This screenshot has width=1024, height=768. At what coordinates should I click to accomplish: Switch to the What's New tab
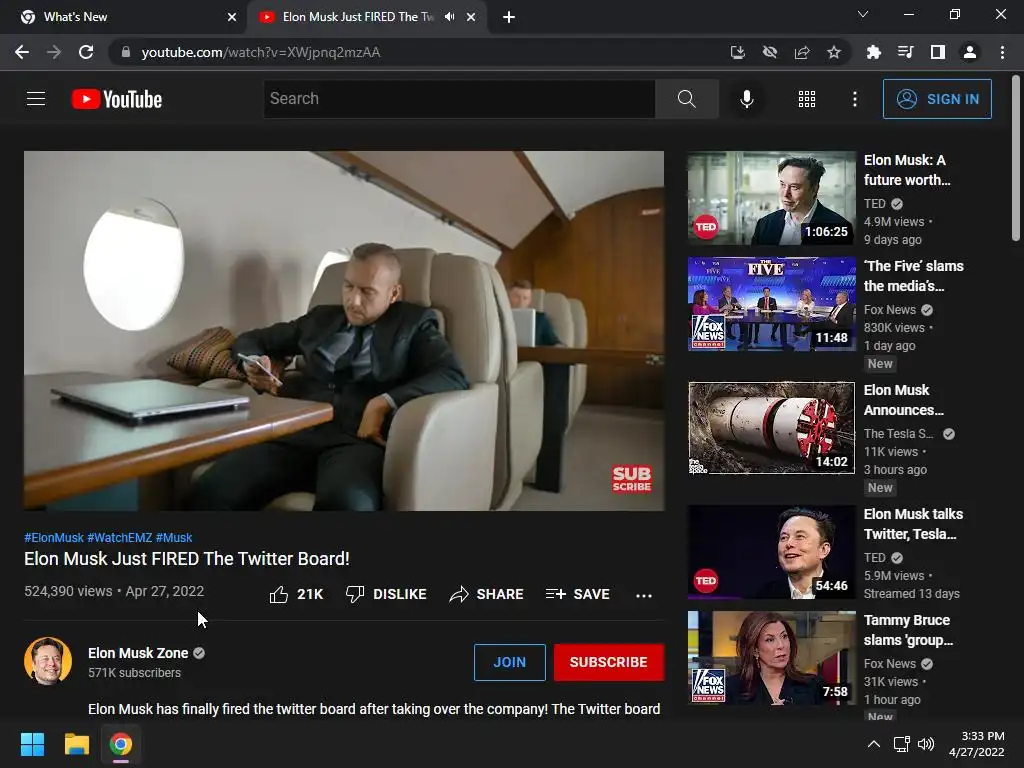pyautogui.click(x=124, y=17)
